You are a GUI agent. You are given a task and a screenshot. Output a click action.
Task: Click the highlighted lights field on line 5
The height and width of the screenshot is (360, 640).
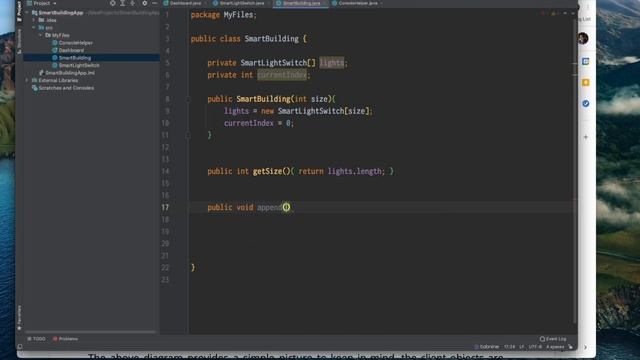coord(331,63)
